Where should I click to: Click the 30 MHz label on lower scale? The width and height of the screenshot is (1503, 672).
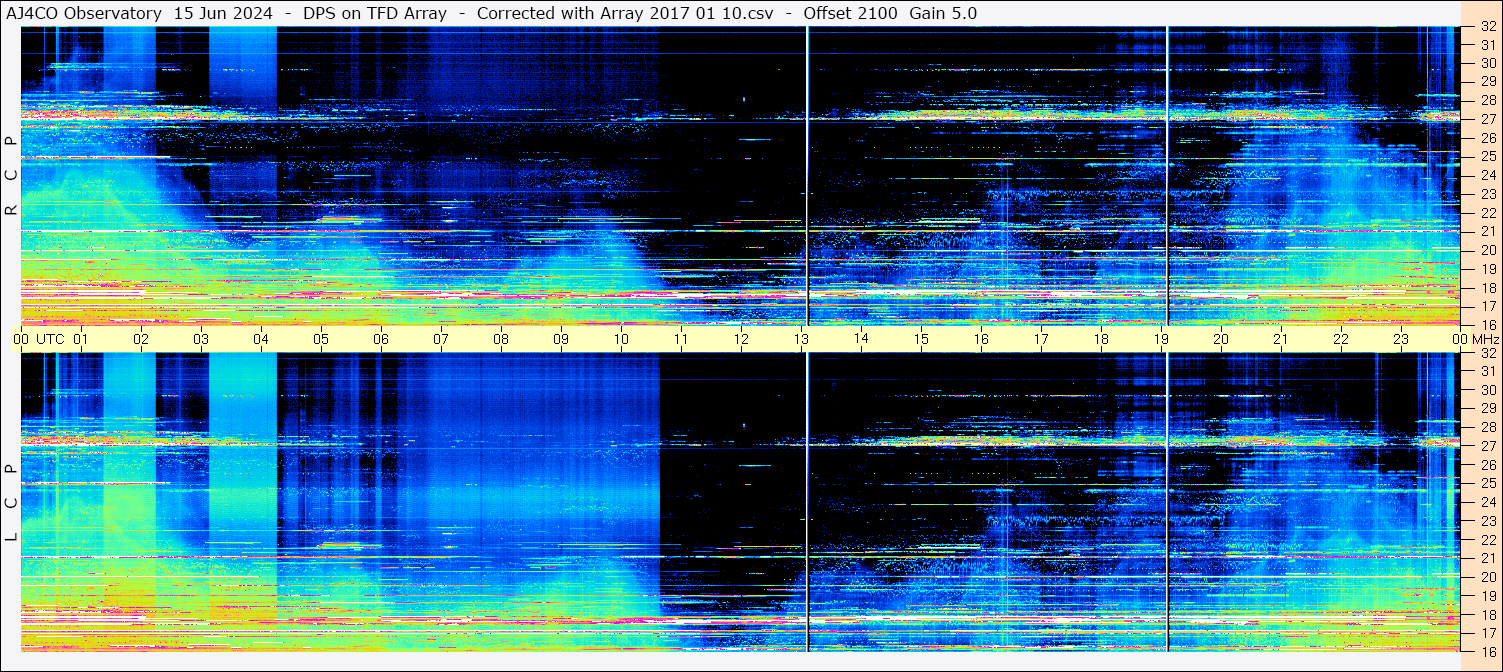[1487, 390]
